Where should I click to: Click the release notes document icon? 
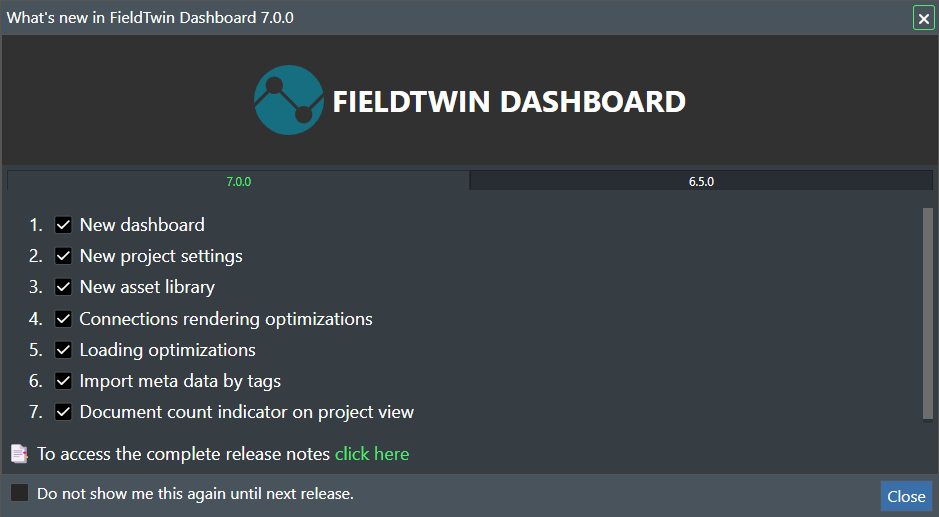click(x=19, y=454)
